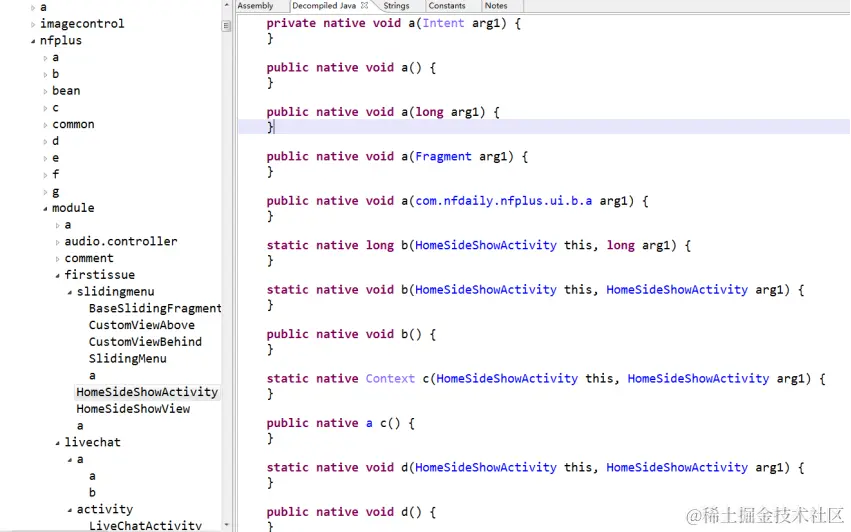Viewport: 851px width, 532px height.
Task: Select the comment package label
Action: coord(89,258)
